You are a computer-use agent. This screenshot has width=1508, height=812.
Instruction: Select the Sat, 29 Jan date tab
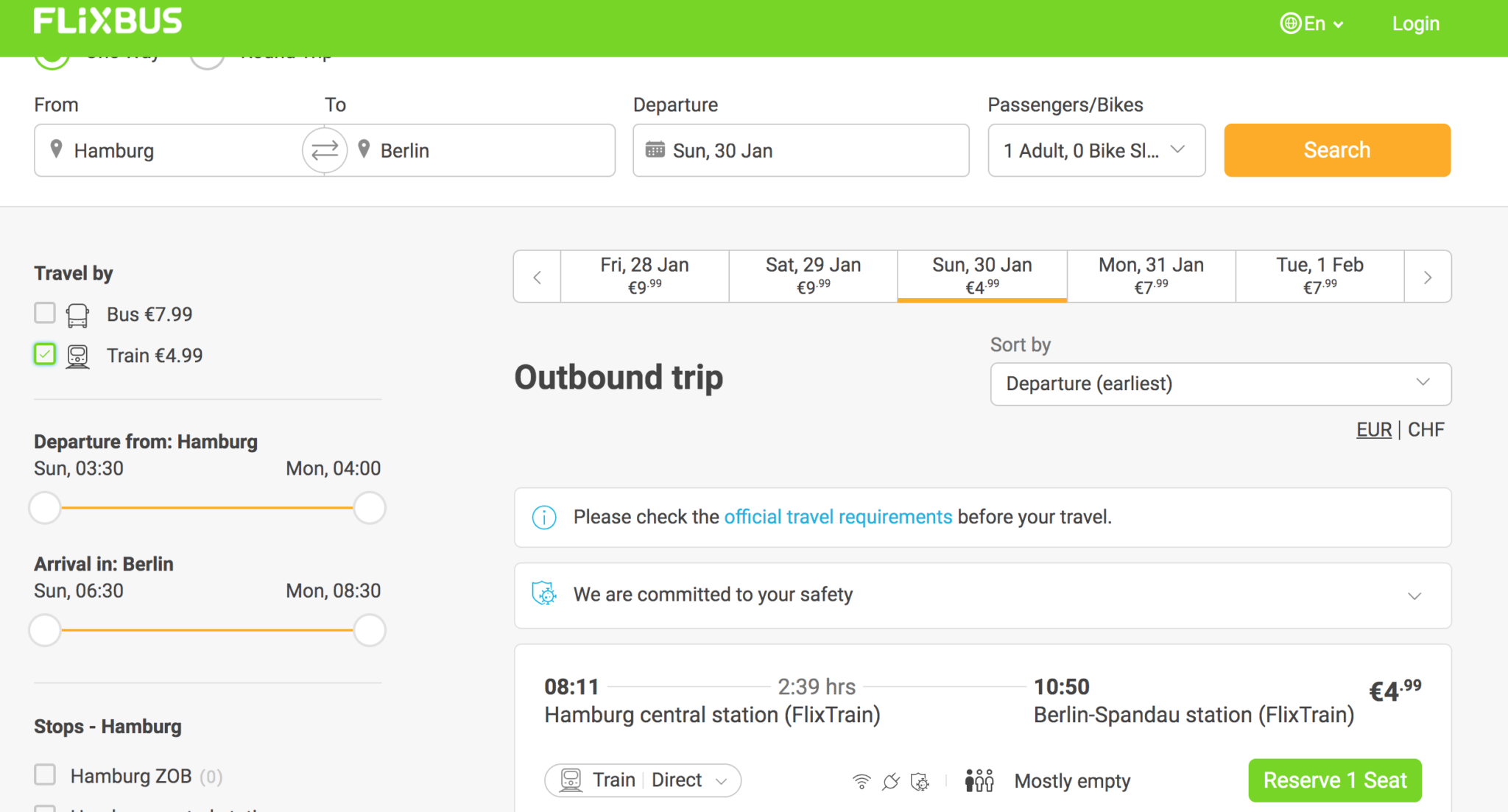click(813, 276)
